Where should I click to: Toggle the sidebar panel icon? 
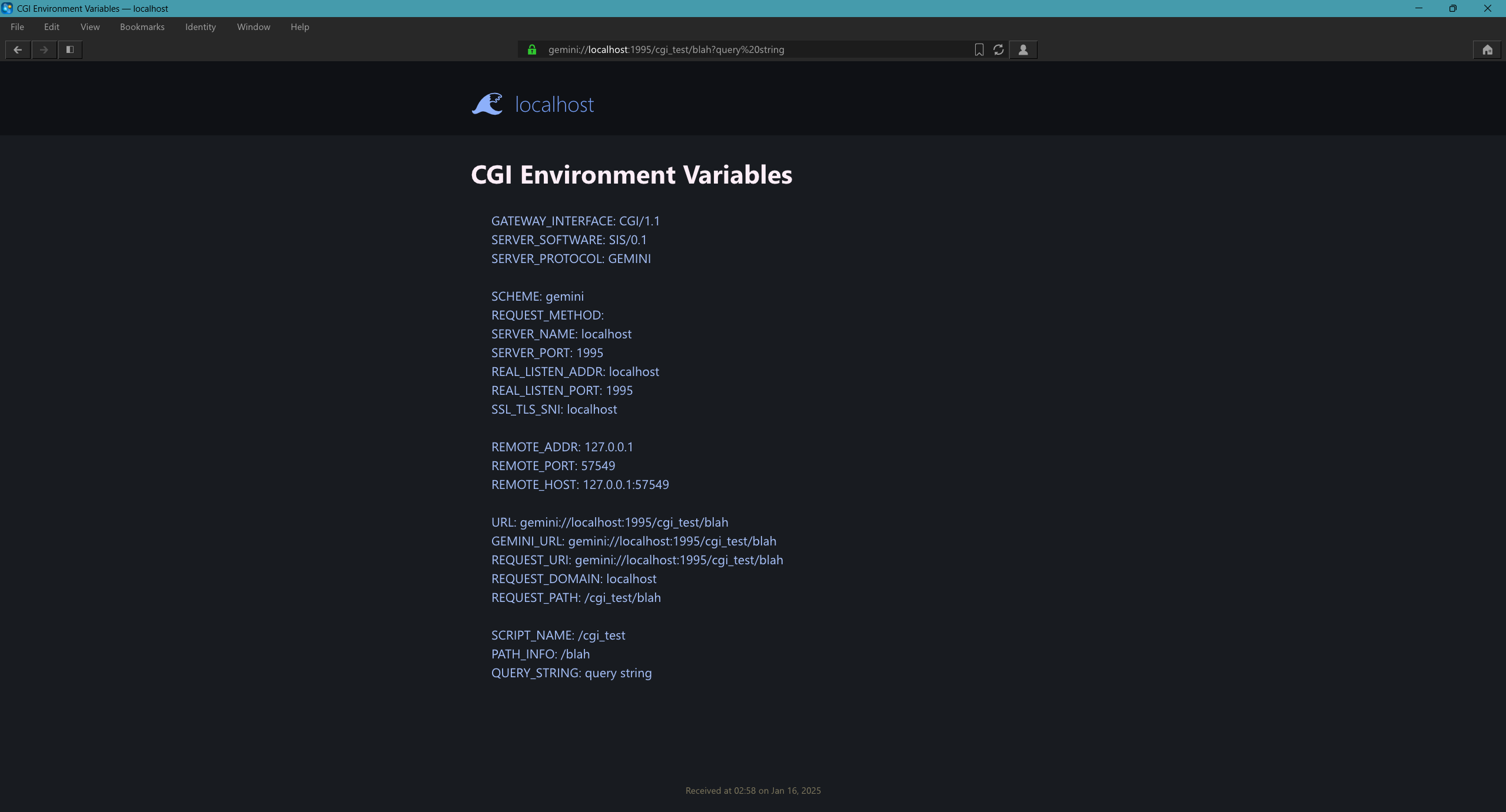(70, 50)
